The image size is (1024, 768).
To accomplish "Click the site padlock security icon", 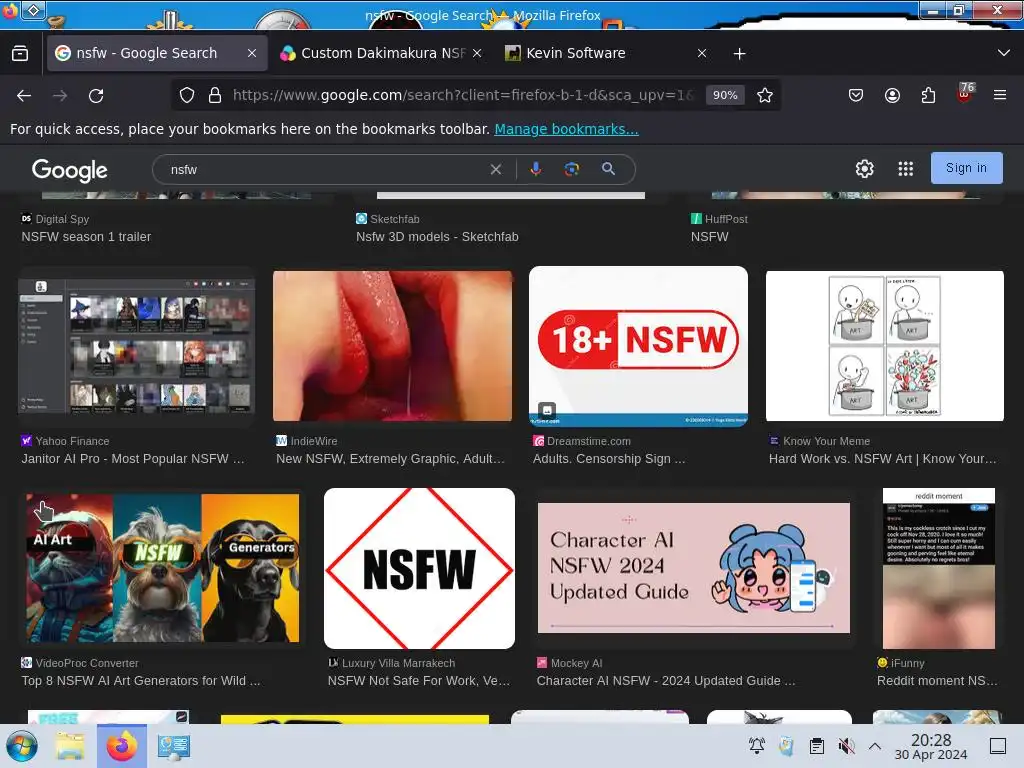I will 215,95.
